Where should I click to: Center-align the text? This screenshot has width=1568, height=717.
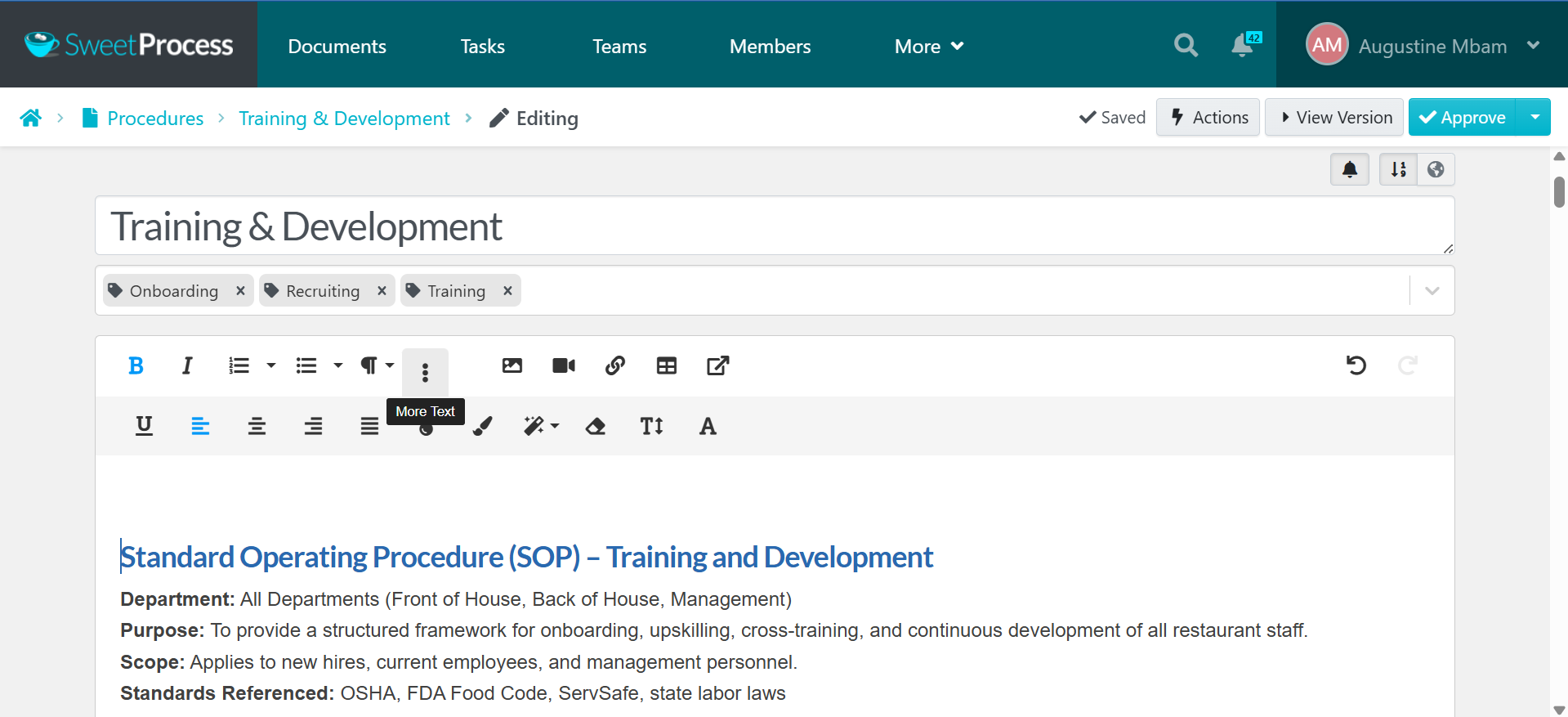click(x=257, y=426)
